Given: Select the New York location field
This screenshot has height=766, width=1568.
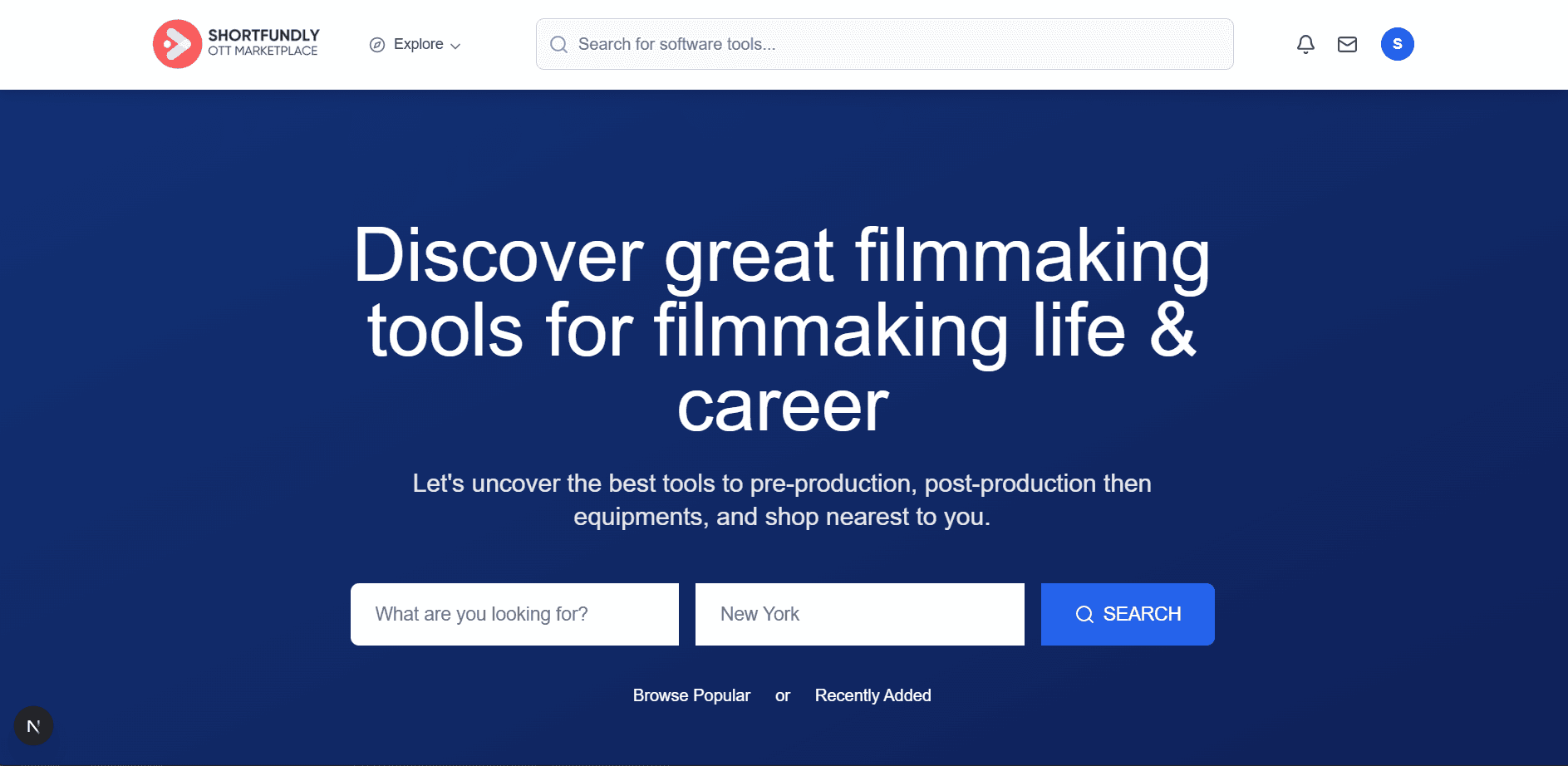Looking at the screenshot, I should pyautogui.click(x=859, y=614).
